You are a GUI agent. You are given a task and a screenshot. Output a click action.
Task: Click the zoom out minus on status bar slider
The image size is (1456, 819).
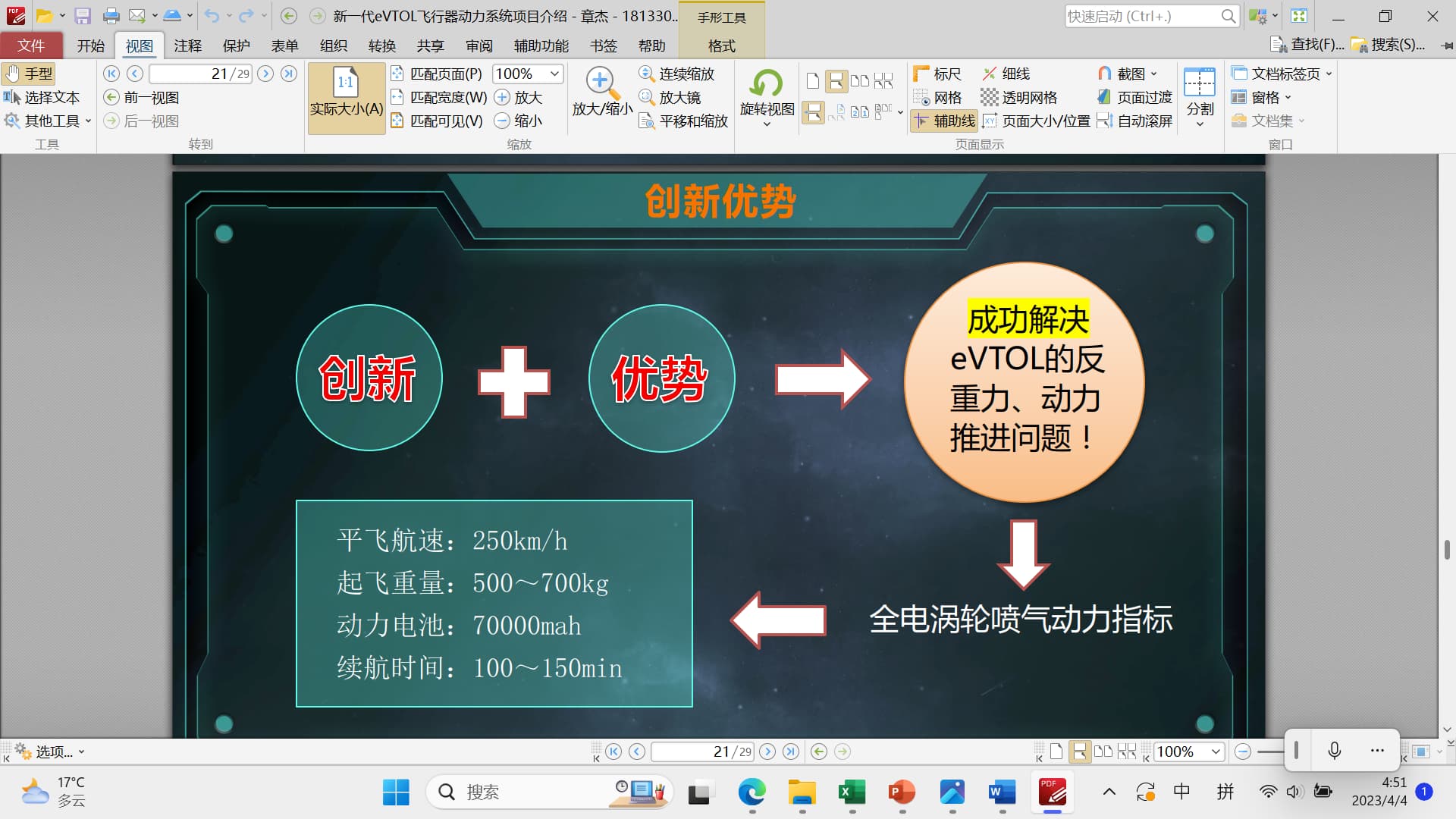pyautogui.click(x=1242, y=752)
